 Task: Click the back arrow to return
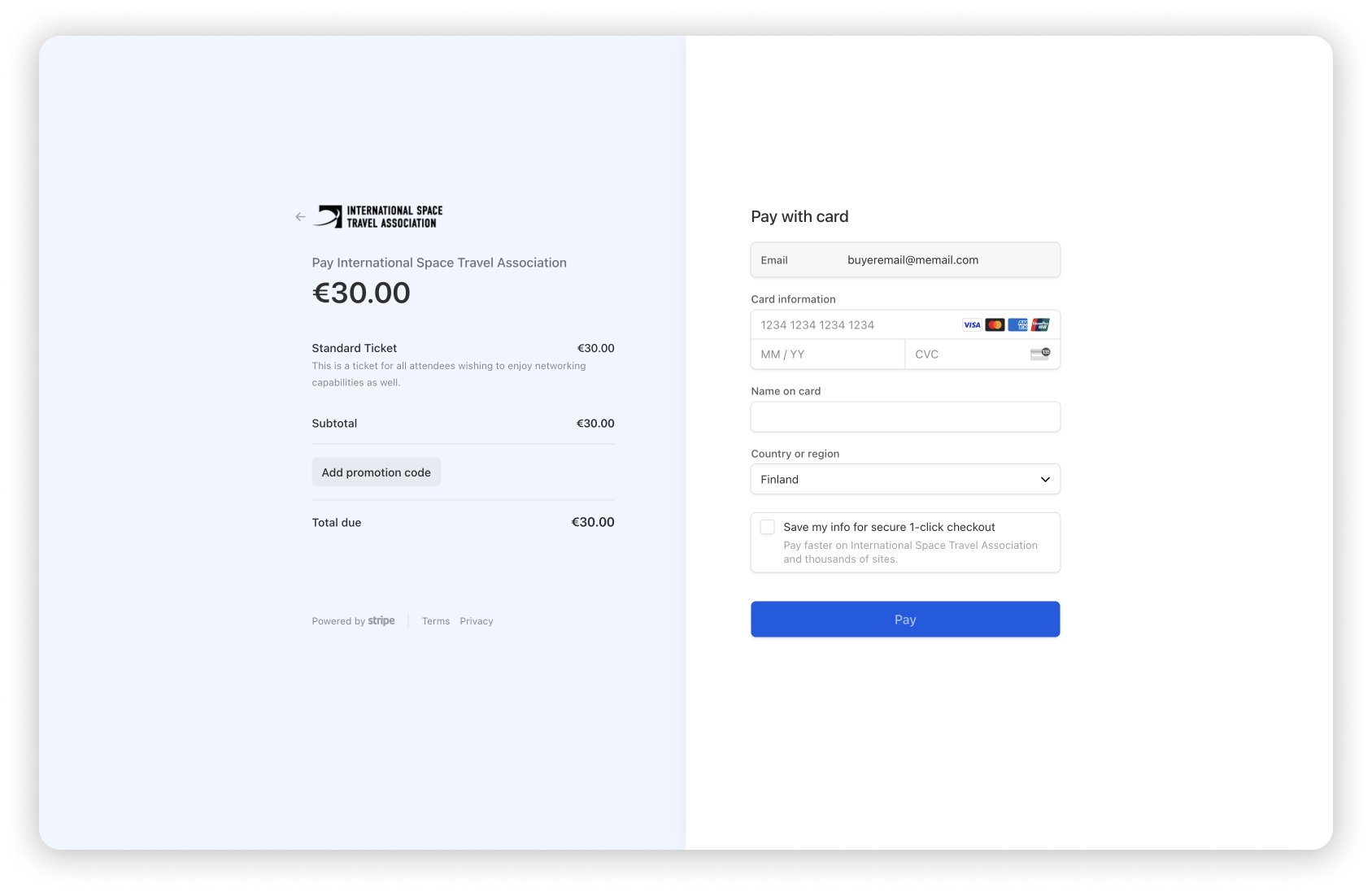[299, 216]
